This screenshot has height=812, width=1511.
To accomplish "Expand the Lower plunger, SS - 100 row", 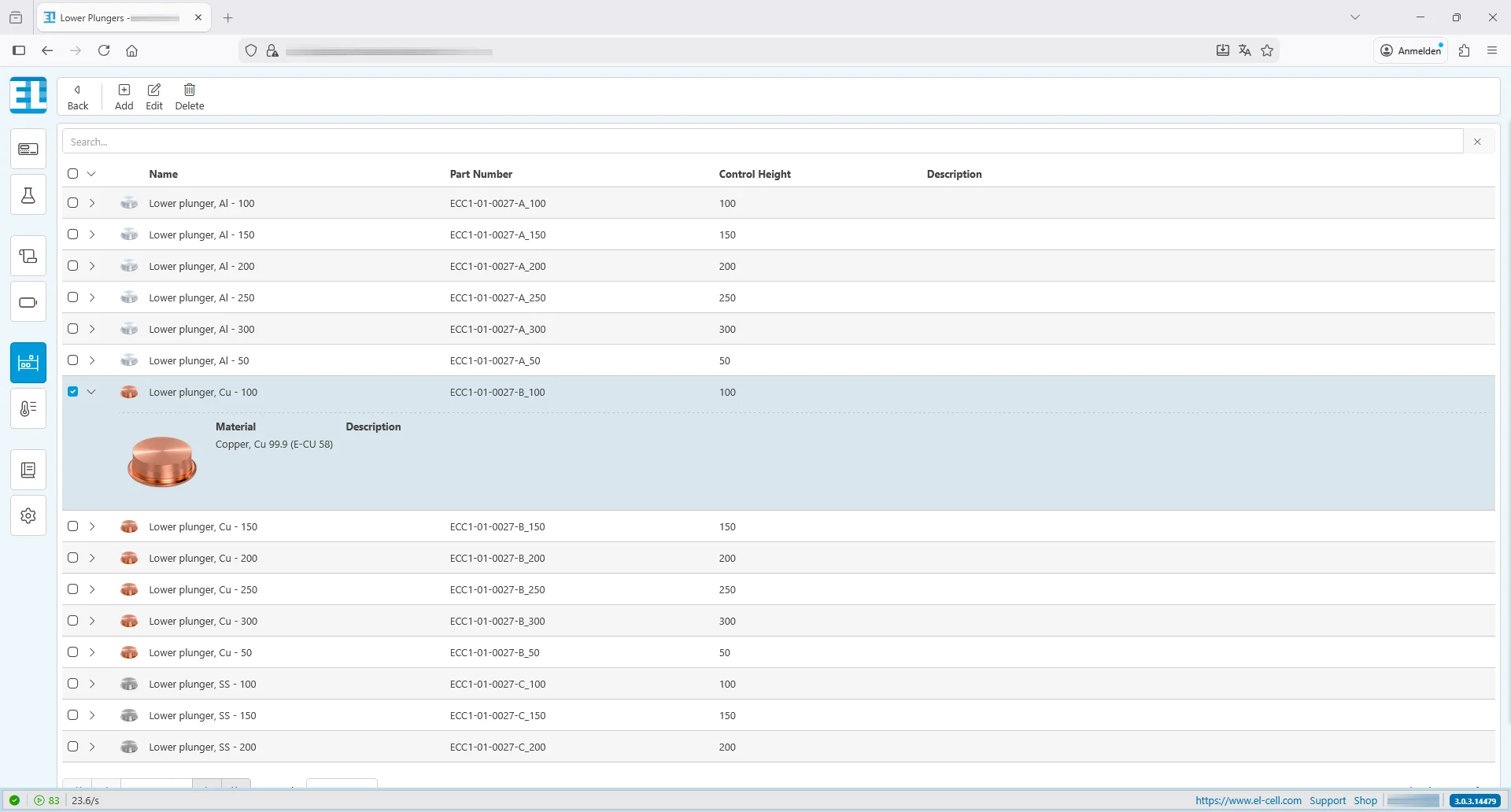I will click(x=92, y=684).
